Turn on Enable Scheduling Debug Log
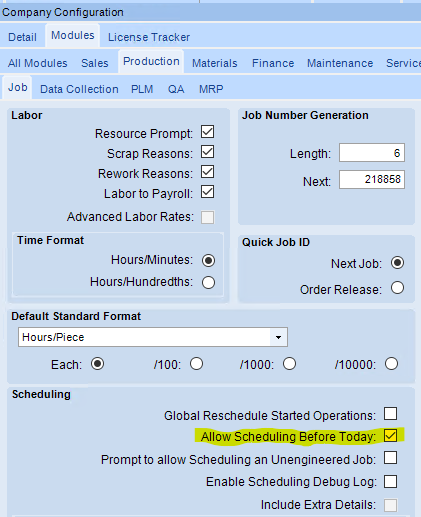Viewport: 421px width, 517px height. (x=390, y=481)
